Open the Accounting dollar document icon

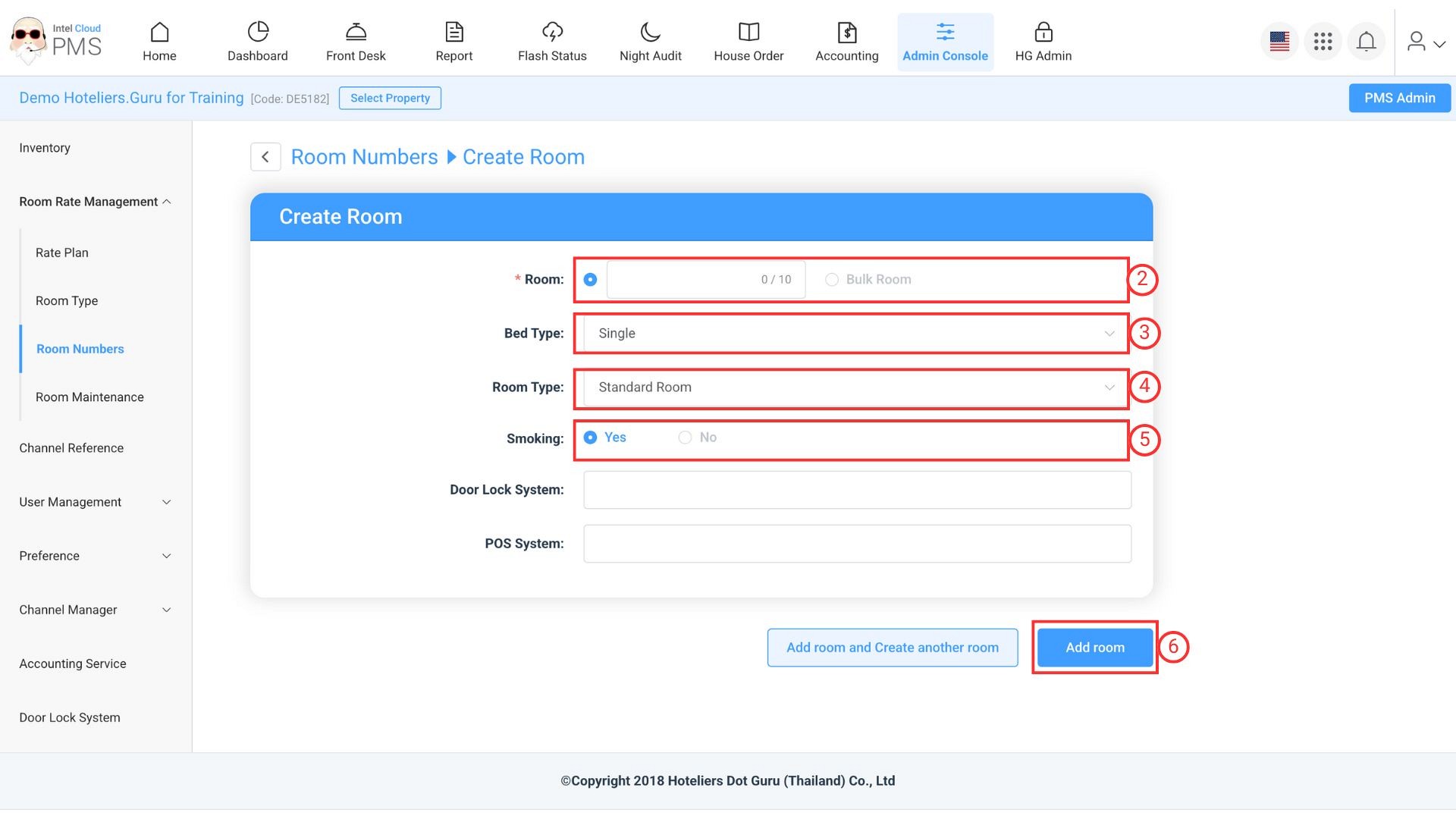pos(846,32)
